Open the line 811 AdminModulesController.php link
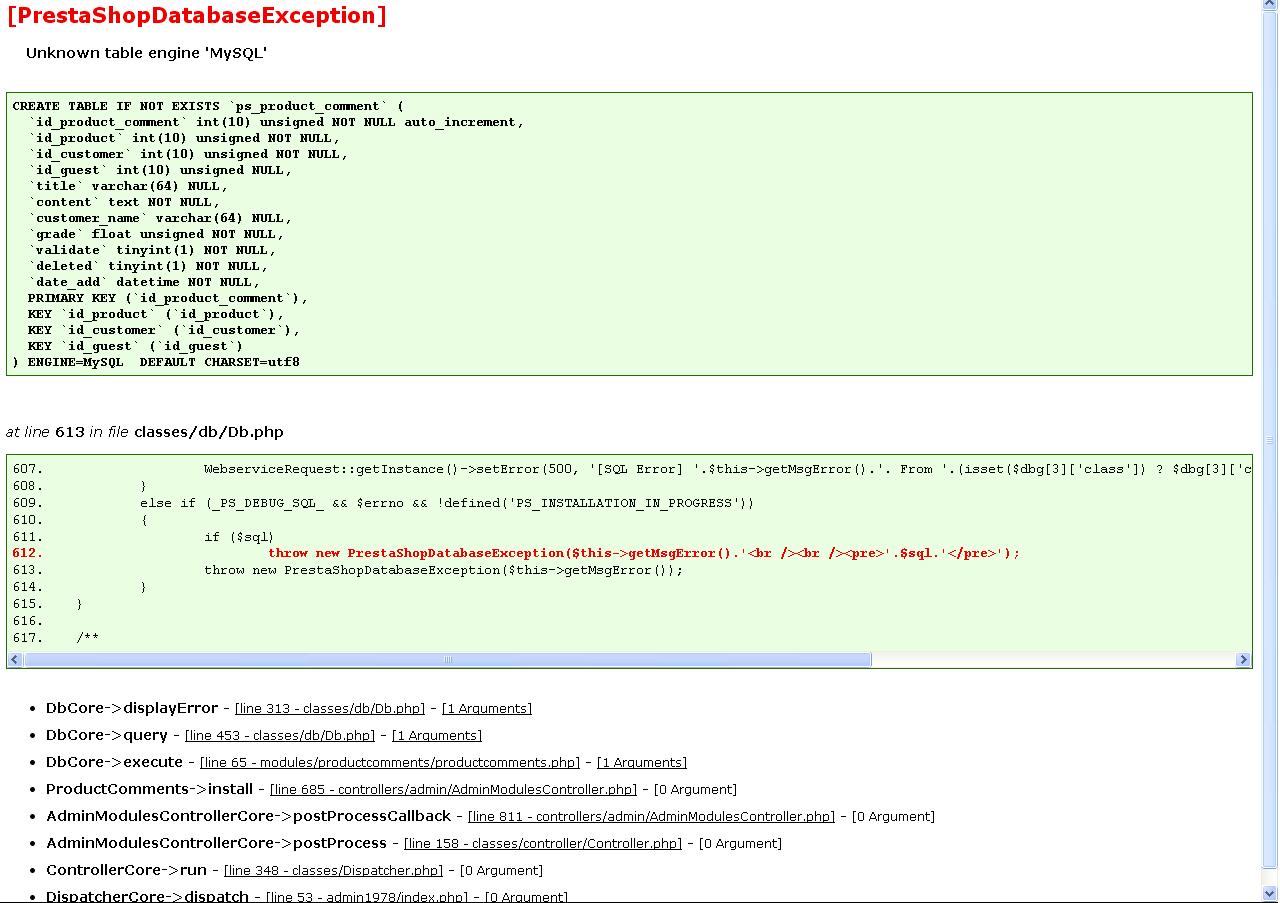The height and width of the screenshot is (903, 1280). pyautogui.click(x=651, y=817)
